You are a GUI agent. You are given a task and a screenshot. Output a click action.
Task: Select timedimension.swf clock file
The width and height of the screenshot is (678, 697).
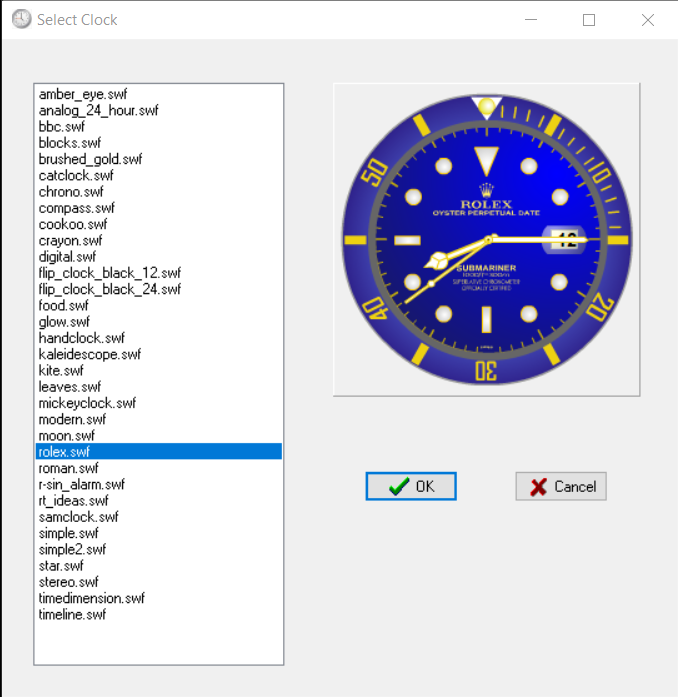pyautogui.click(x=91, y=598)
